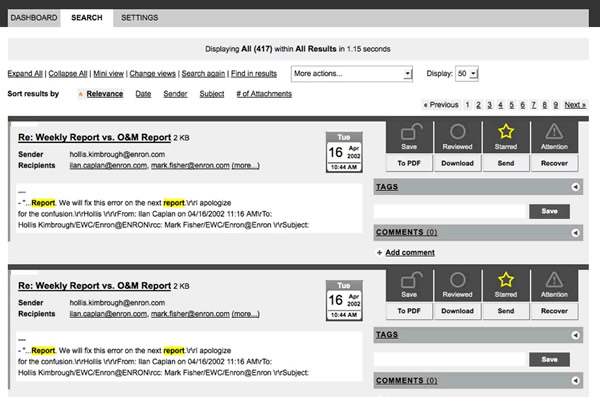The width and height of the screenshot is (600, 397).
Task: Click Recover button in first result
Action: click(x=554, y=163)
